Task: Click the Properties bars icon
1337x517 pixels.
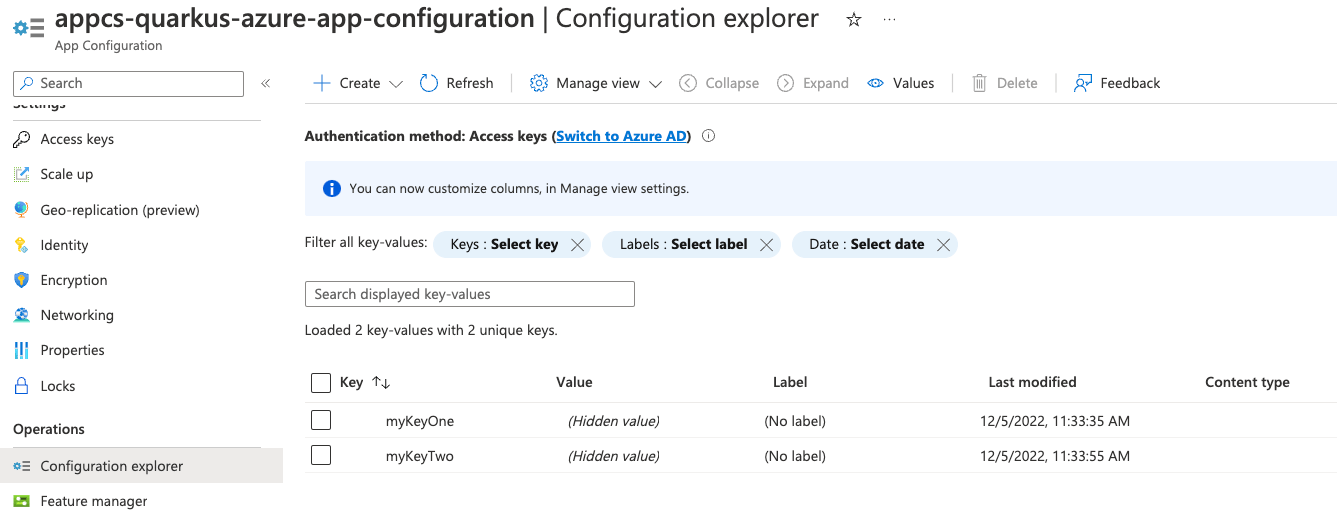Action: tap(21, 350)
